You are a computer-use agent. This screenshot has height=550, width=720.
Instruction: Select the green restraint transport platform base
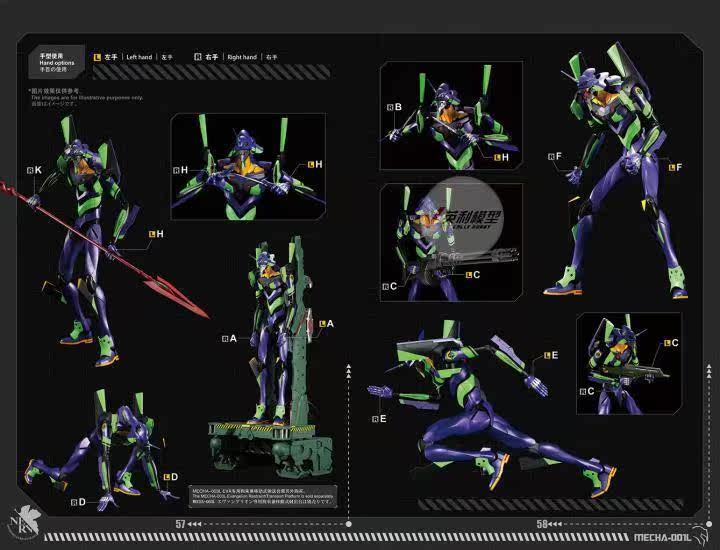click(271, 448)
